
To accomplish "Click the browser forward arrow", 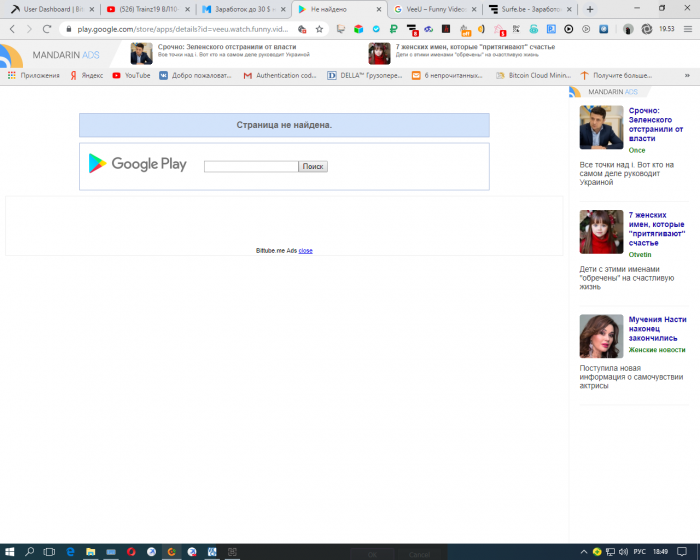I will 29,29.
